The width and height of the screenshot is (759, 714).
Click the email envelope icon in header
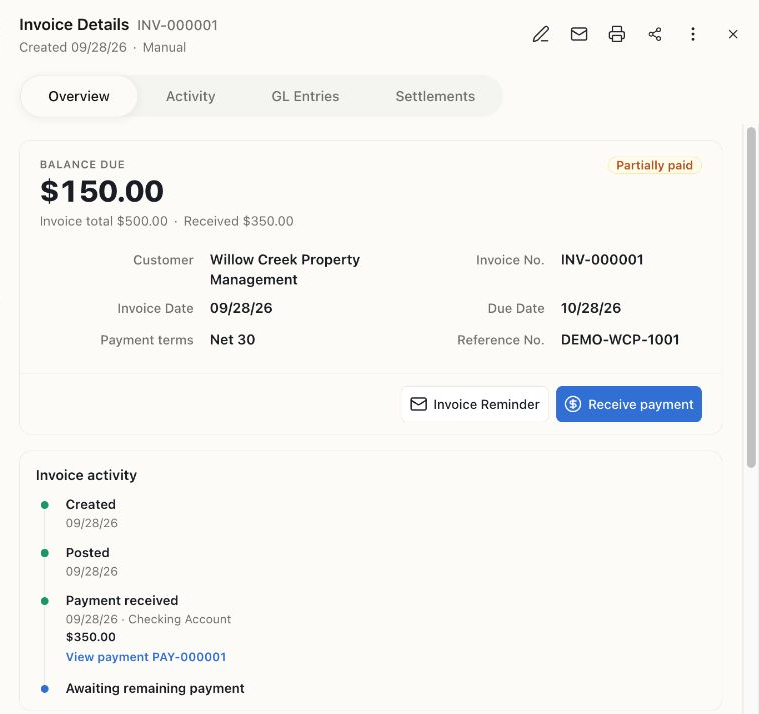coord(579,34)
